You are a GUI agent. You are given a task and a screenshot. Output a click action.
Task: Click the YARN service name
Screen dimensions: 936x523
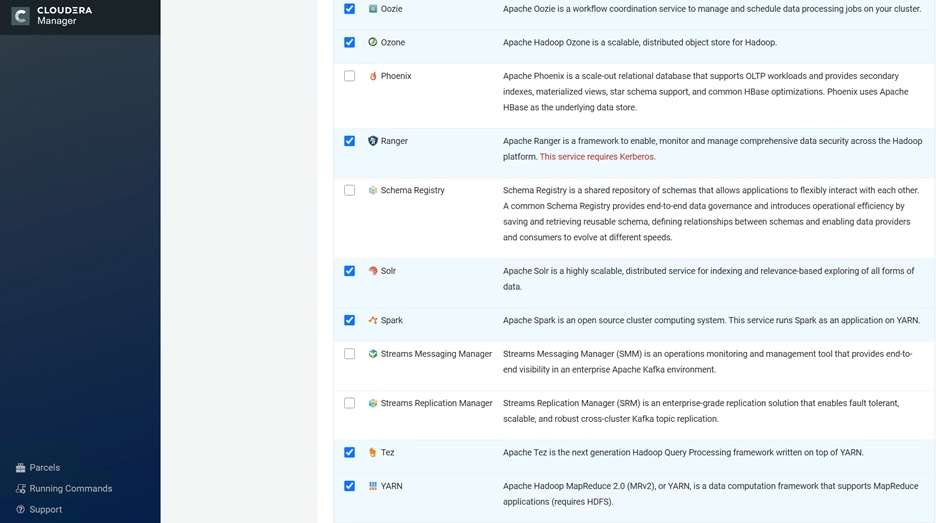point(392,486)
